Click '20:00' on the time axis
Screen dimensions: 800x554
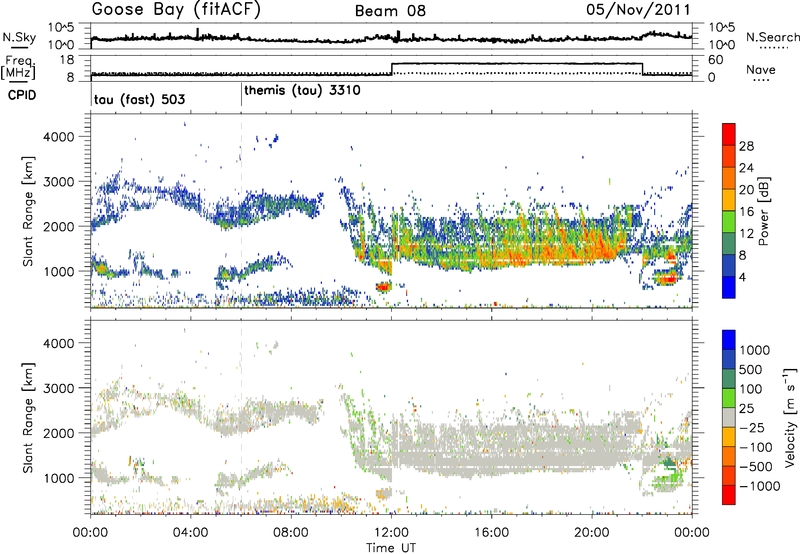click(592, 533)
